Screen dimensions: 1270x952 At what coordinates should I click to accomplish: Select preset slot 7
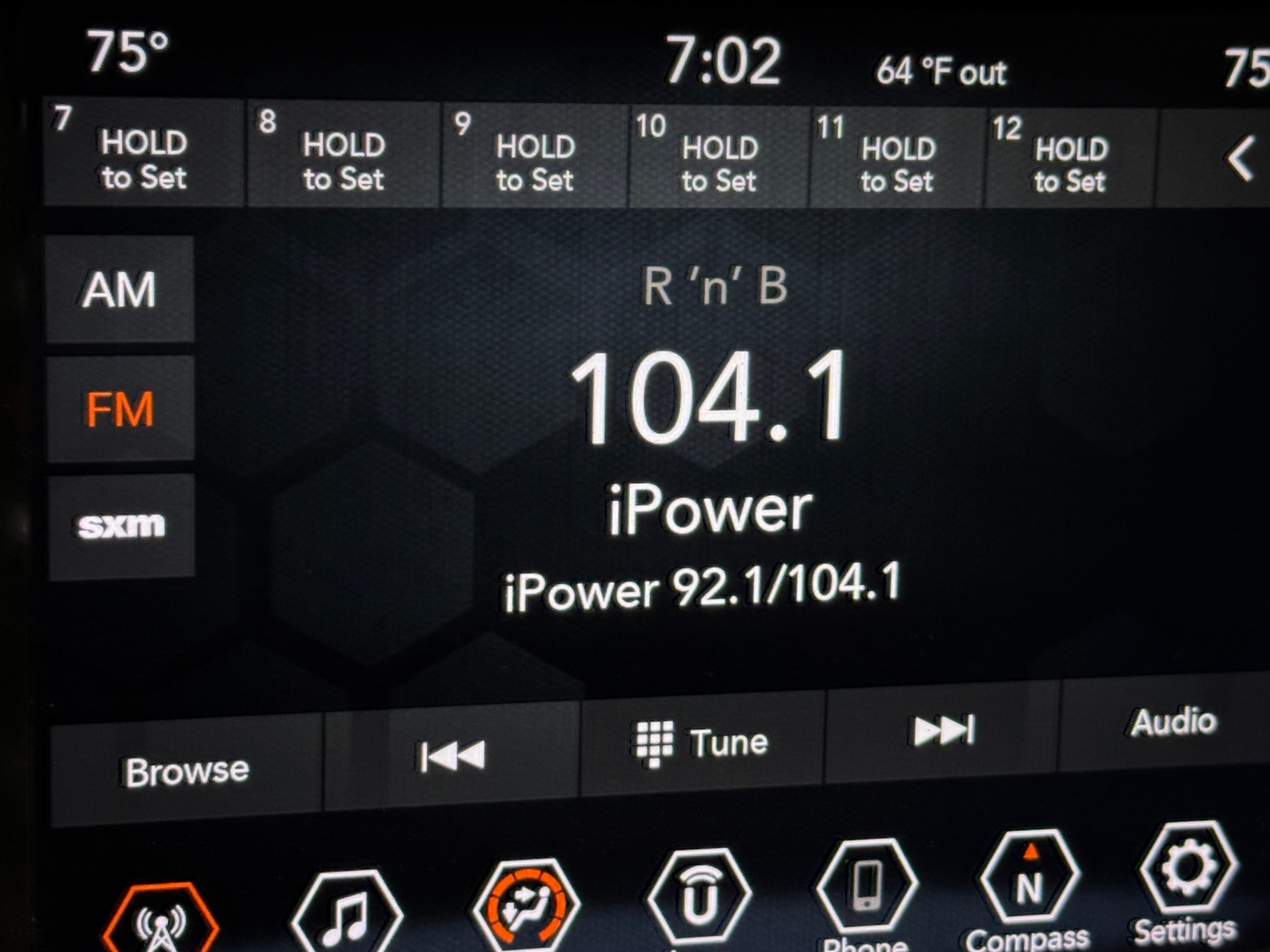pyautogui.click(x=143, y=155)
